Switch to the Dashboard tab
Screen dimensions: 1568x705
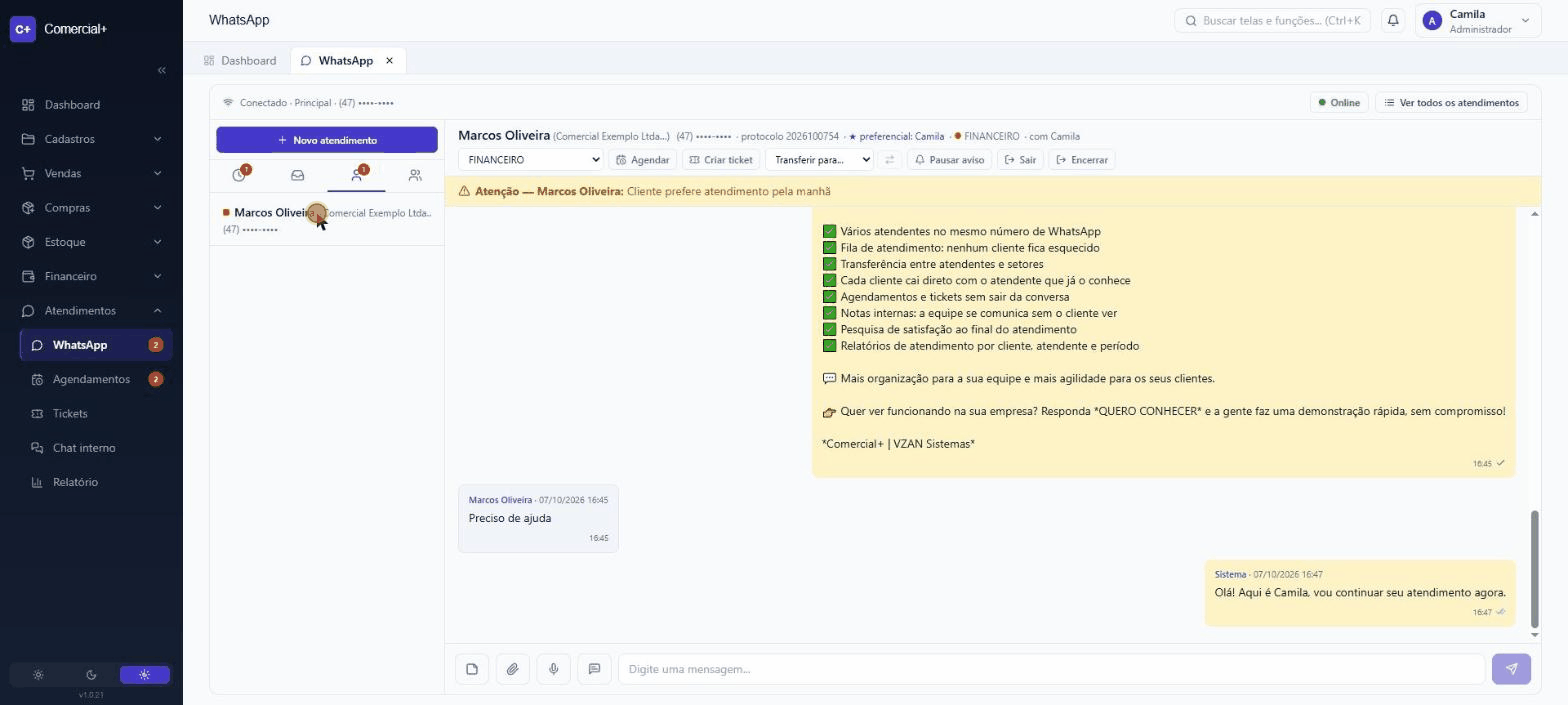click(240, 61)
